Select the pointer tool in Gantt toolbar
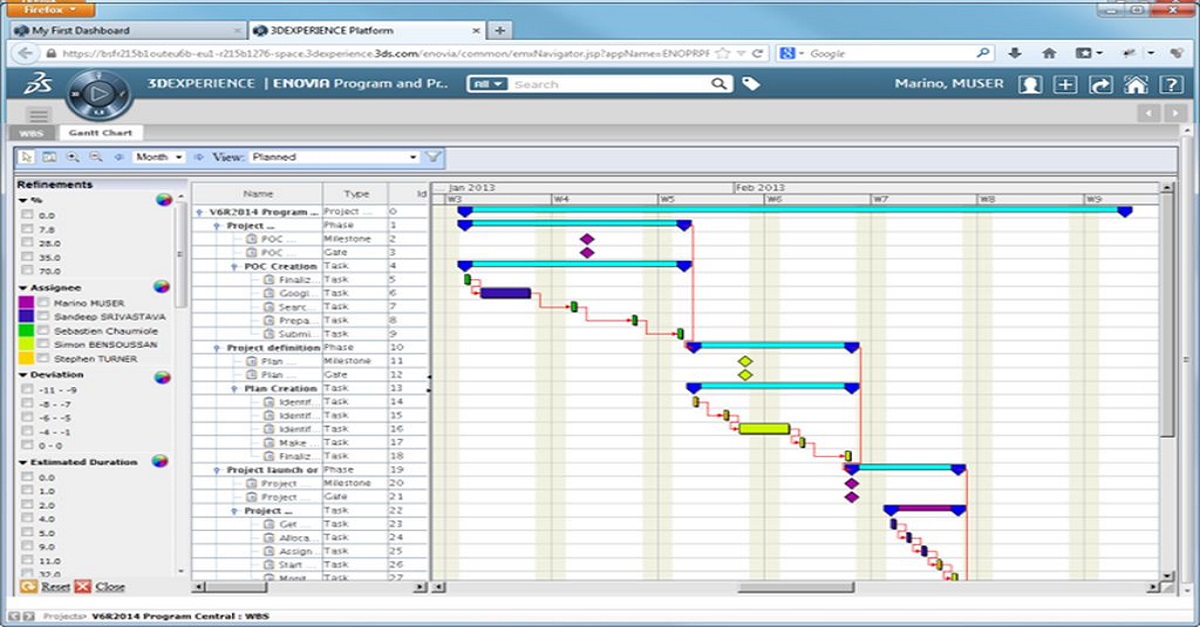Viewport: 1200px width, 627px height. pyautogui.click(x=27, y=157)
